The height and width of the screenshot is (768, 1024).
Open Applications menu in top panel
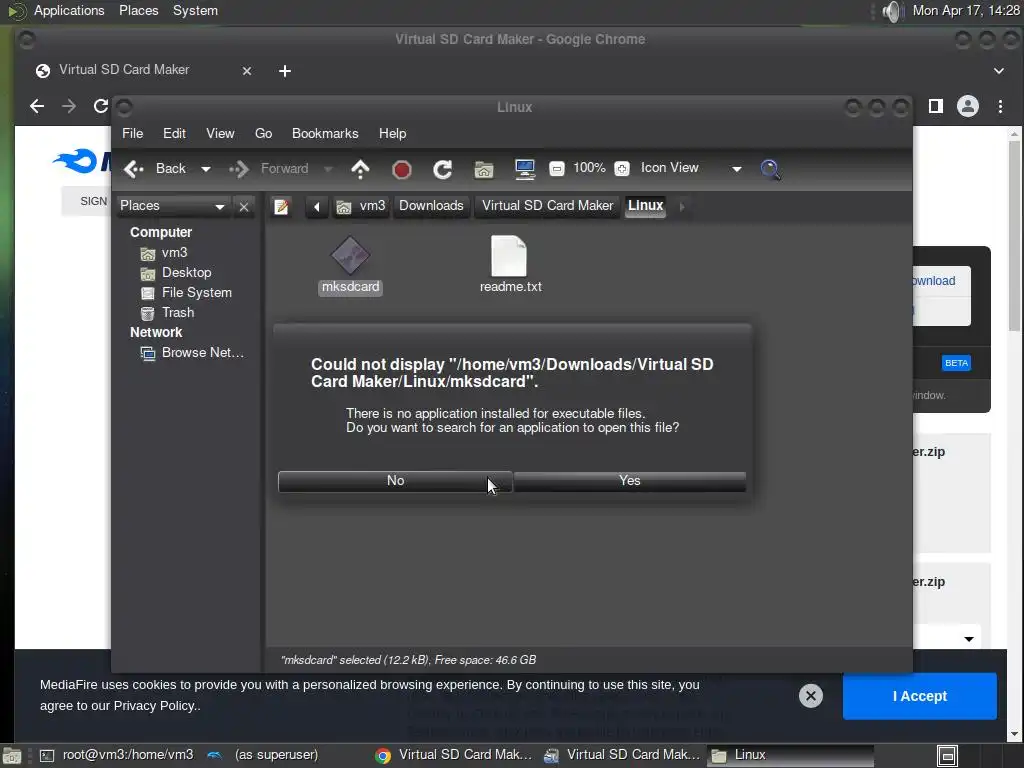[x=69, y=10]
